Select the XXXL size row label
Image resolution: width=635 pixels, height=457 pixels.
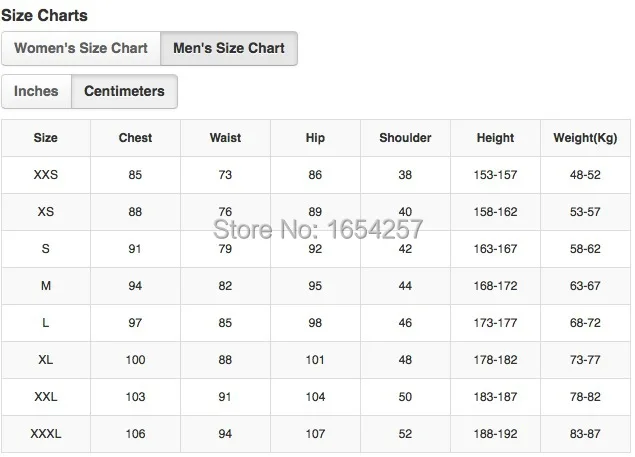point(46,434)
